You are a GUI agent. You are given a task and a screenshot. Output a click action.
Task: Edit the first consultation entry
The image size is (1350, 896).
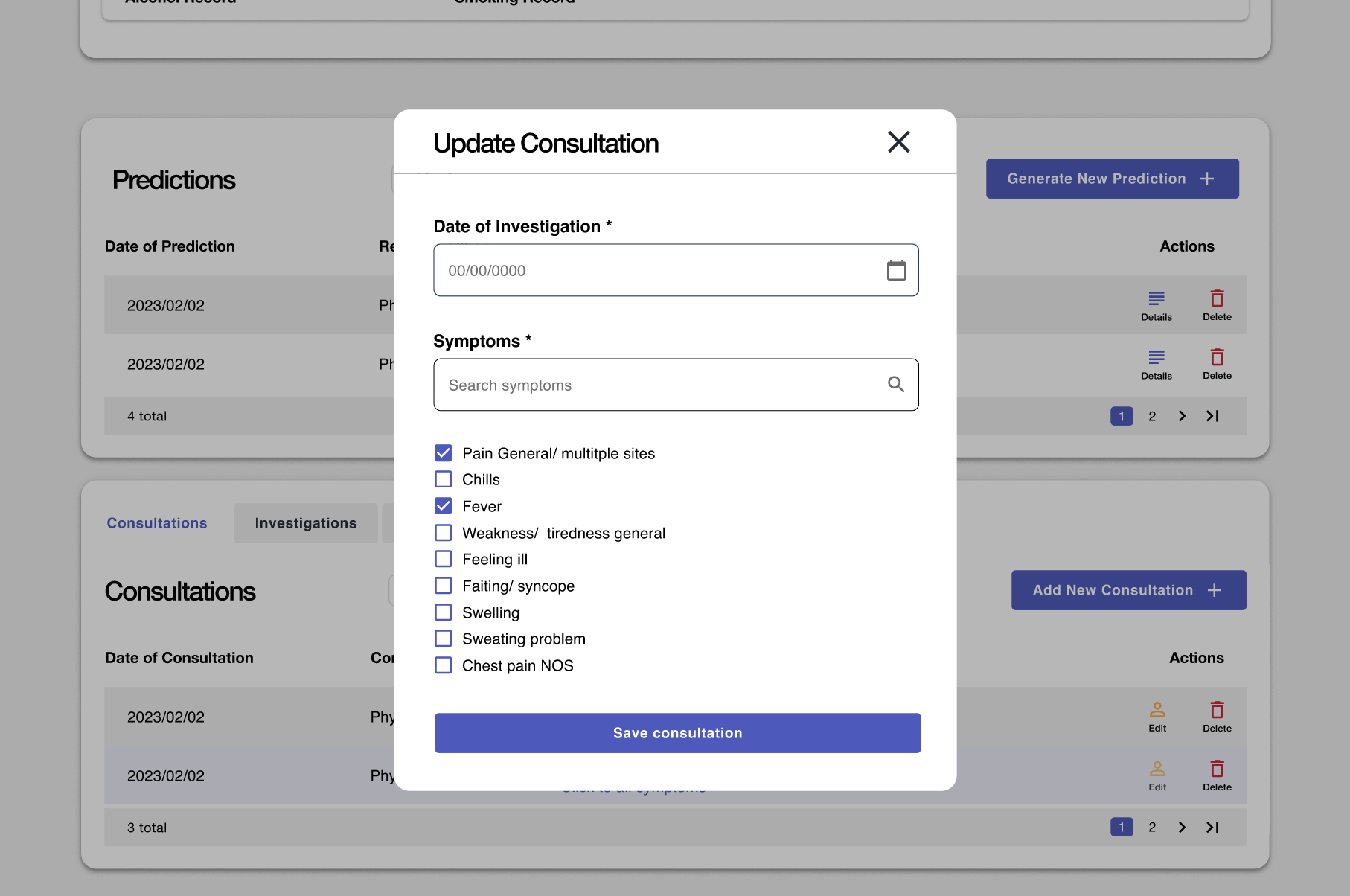click(1157, 716)
